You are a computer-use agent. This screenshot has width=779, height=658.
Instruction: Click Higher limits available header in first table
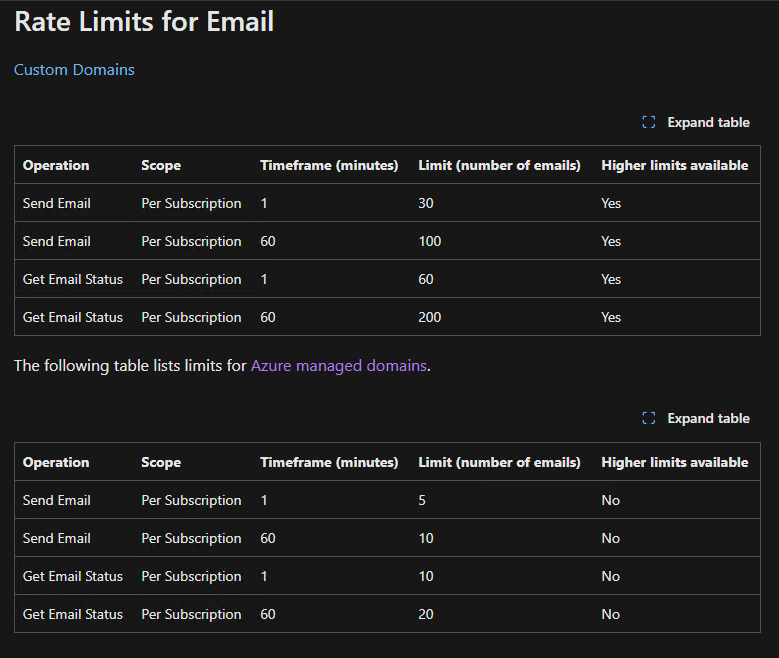(675, 165)
